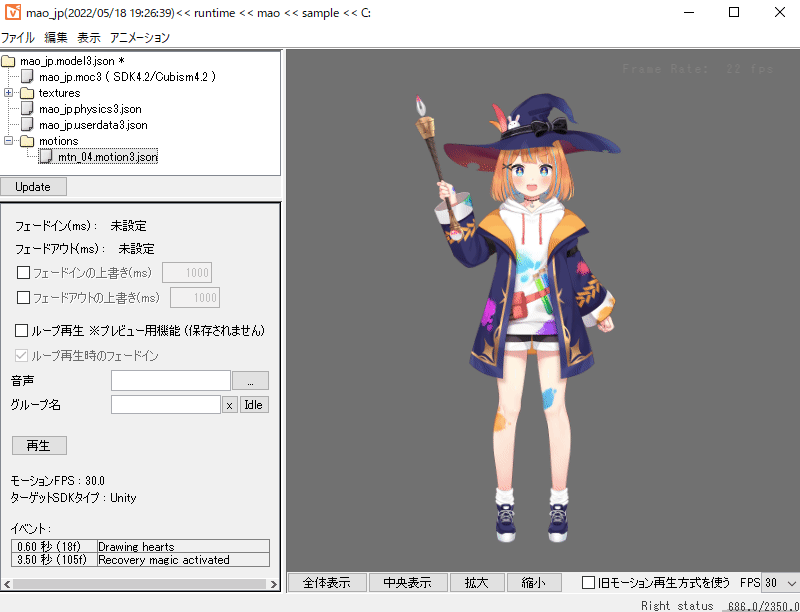Select the mao_jp.moc3 file icon
Viewport: 800px width, 612px height.
click(x=28, y=77)
